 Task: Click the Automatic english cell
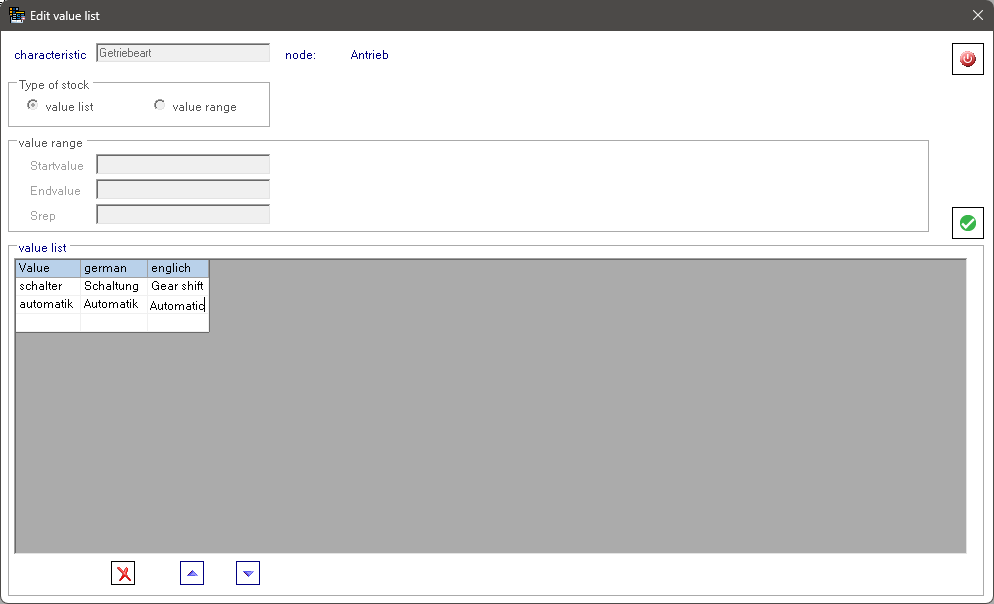(178, 305)
